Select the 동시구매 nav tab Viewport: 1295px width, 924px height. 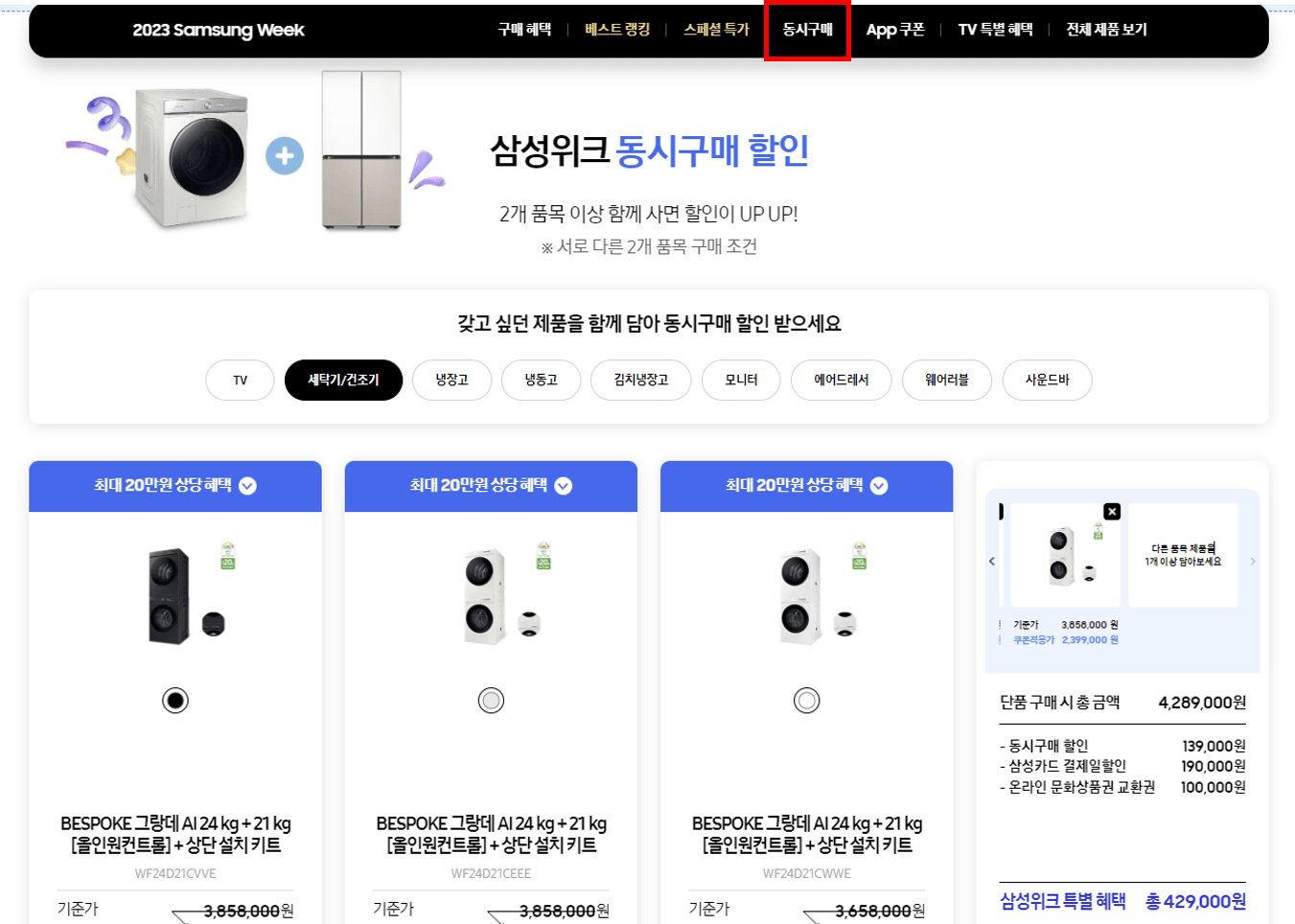click(x=807, y=30)
